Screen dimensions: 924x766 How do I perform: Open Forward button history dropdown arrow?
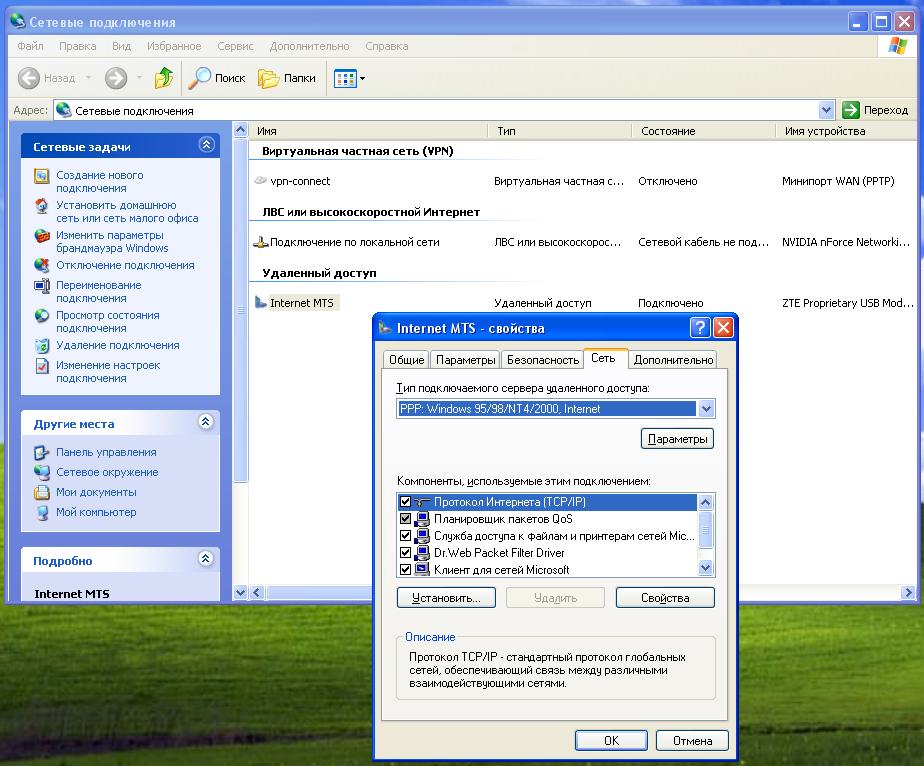coord(140,78)
